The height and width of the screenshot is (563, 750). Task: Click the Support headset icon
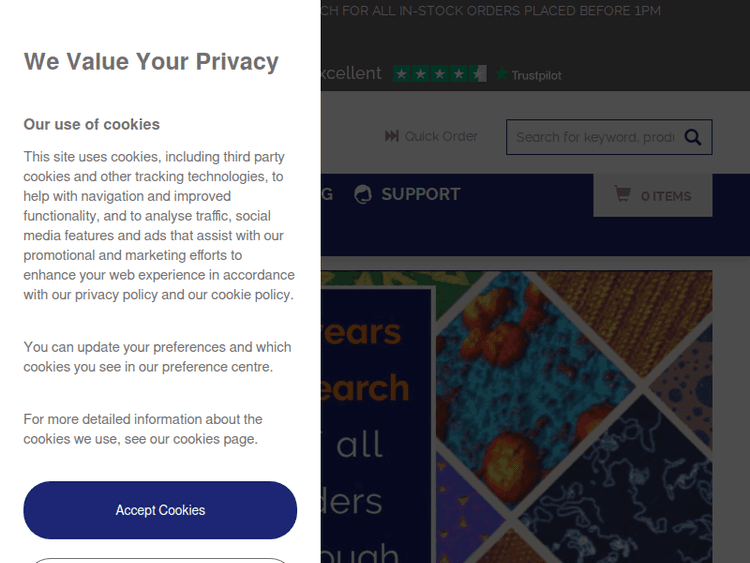pyautogui.click(x=363, y=194)
